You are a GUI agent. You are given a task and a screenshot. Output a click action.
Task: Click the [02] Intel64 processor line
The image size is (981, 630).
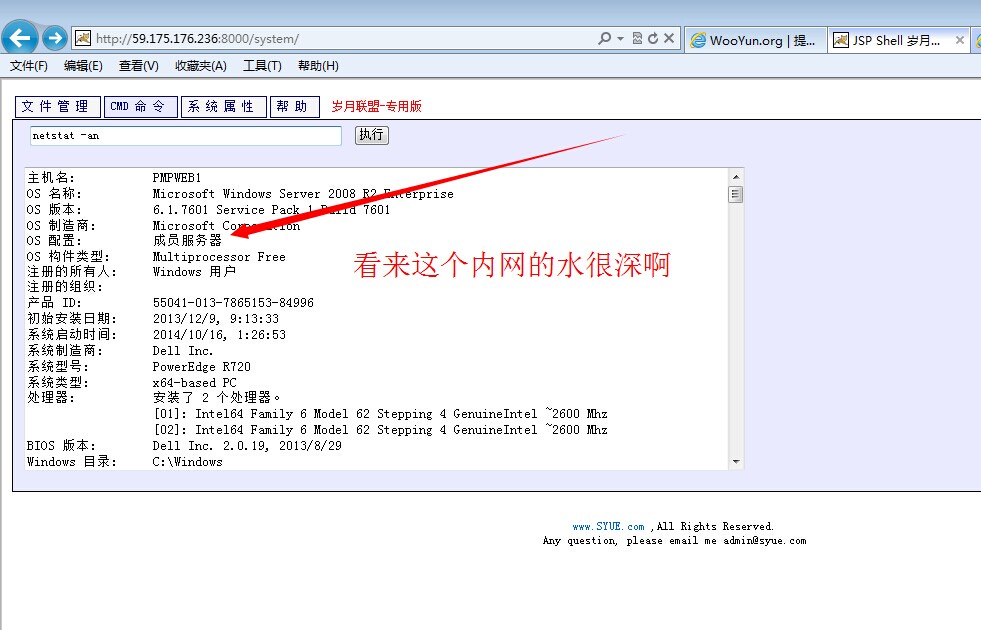point(380,430)
